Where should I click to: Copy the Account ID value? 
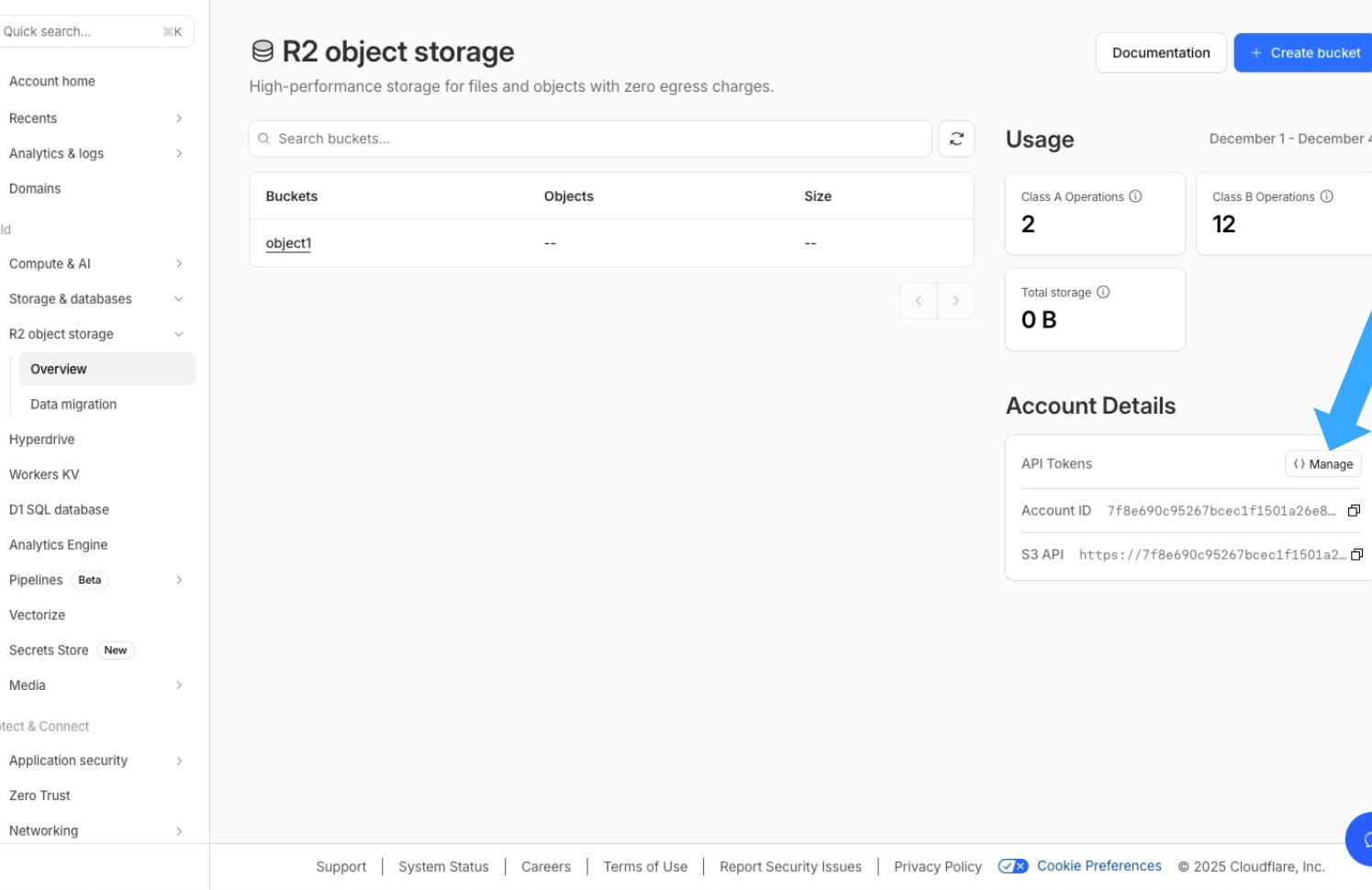click(x=1355, y=510)
